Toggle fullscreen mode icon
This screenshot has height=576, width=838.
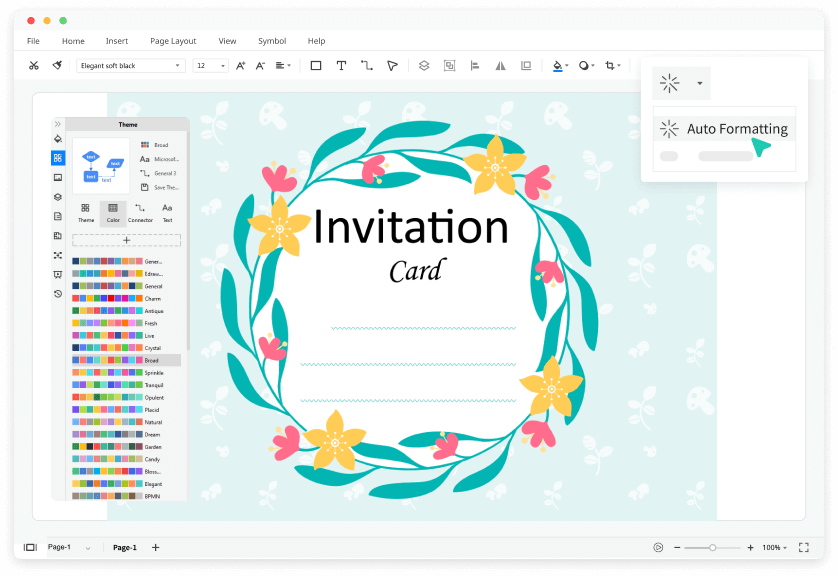(x=804, y=547)
